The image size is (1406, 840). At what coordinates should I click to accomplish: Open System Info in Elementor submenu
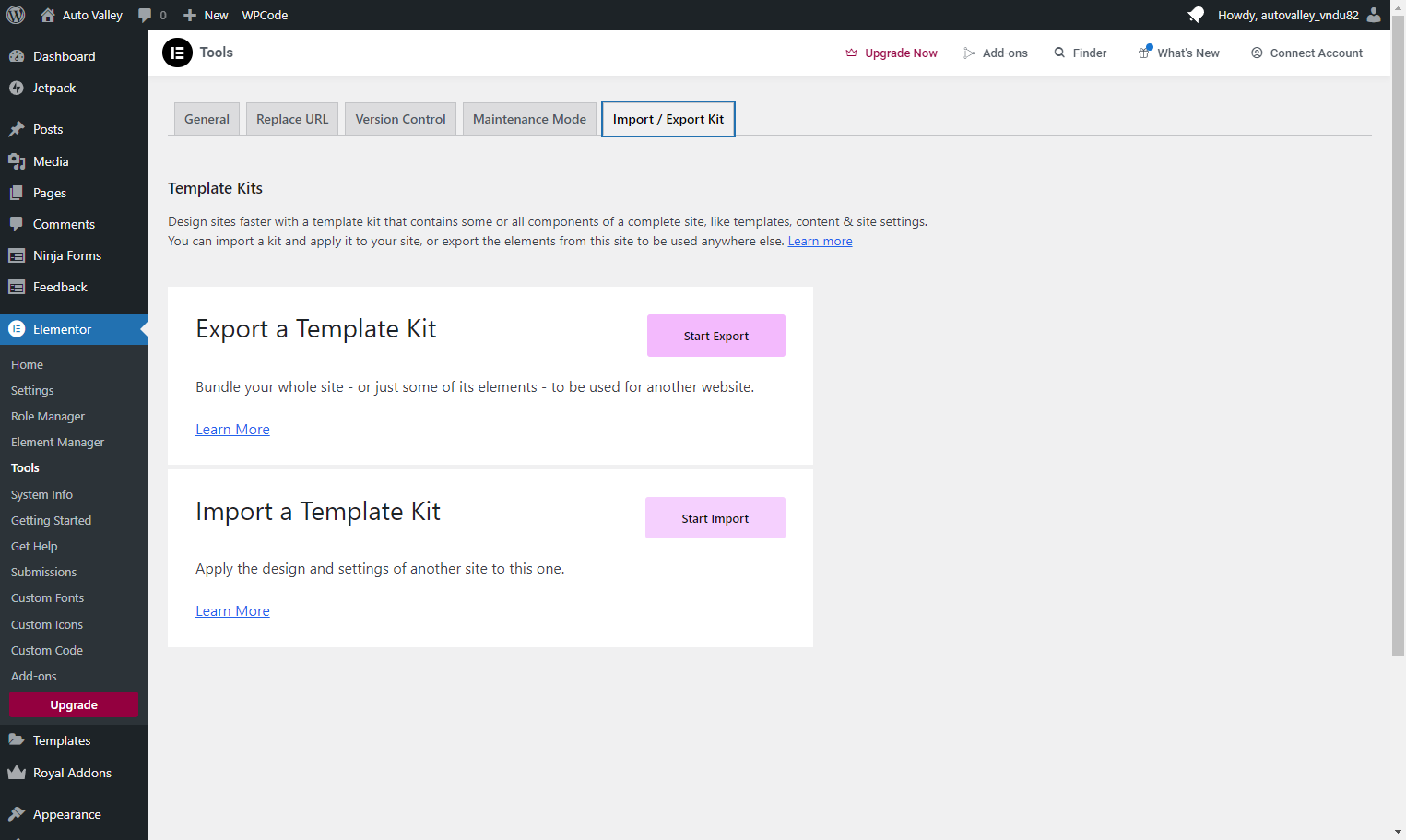(41, 495)
